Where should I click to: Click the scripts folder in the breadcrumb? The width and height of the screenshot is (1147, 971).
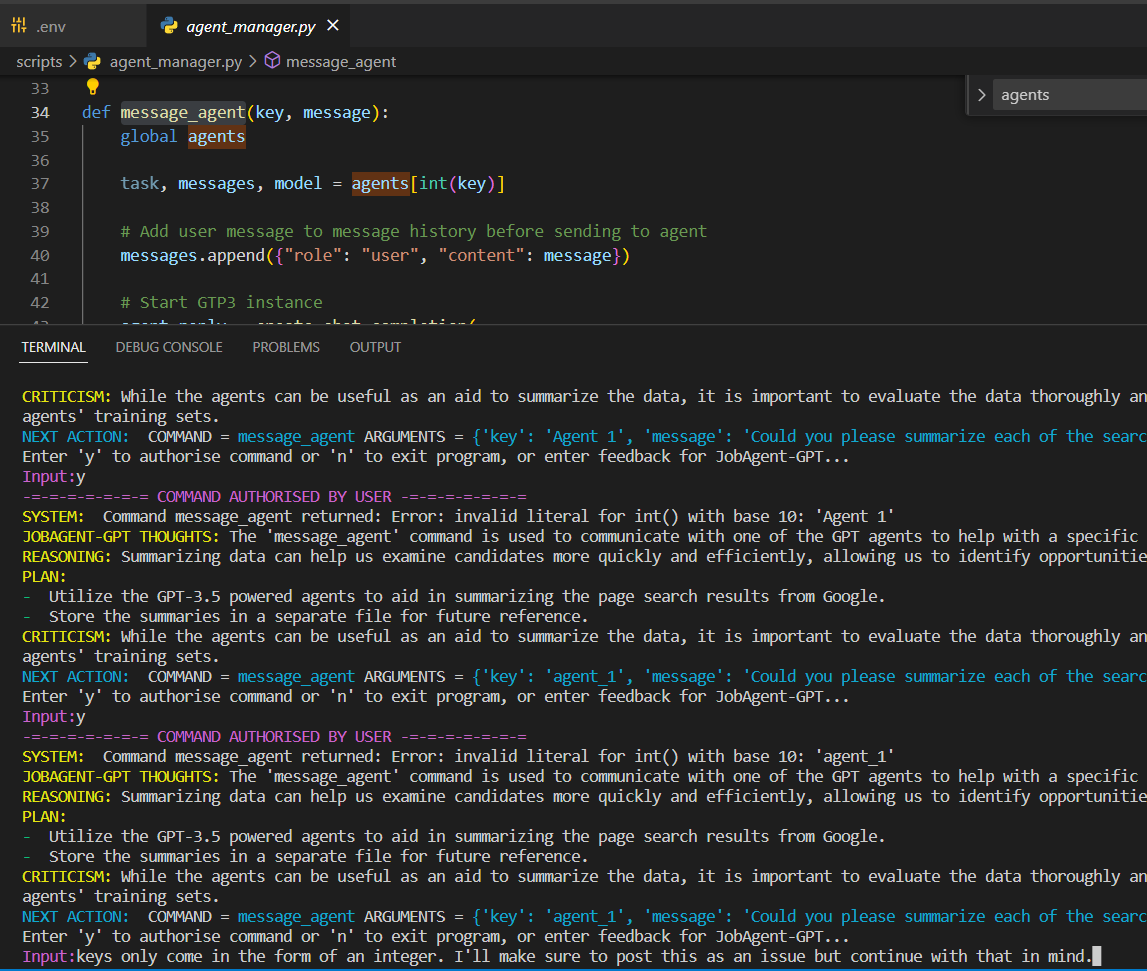click(x=39, y=61)
